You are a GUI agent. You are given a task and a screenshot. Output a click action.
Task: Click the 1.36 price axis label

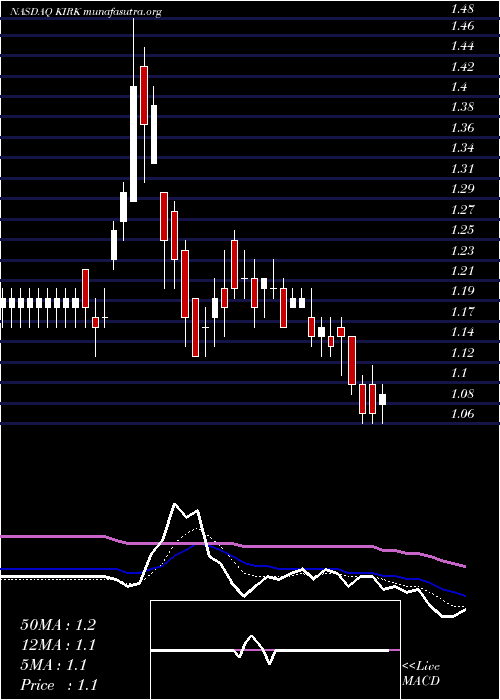462,128
